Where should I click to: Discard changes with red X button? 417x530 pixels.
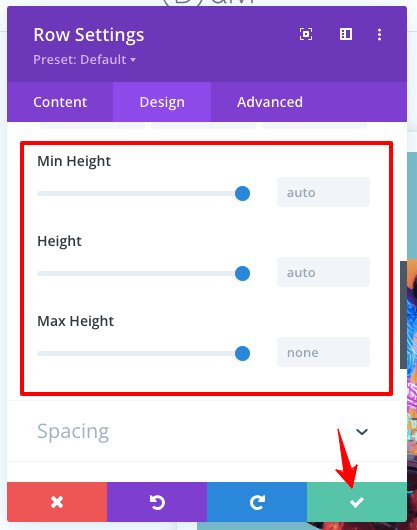pos(57,502)
